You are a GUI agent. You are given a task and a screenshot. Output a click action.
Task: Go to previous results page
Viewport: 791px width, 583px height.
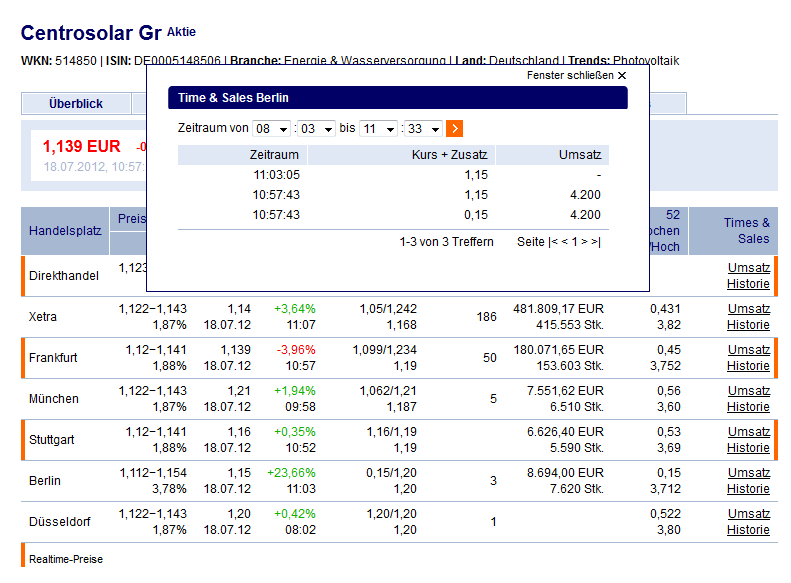click(566, 242)
